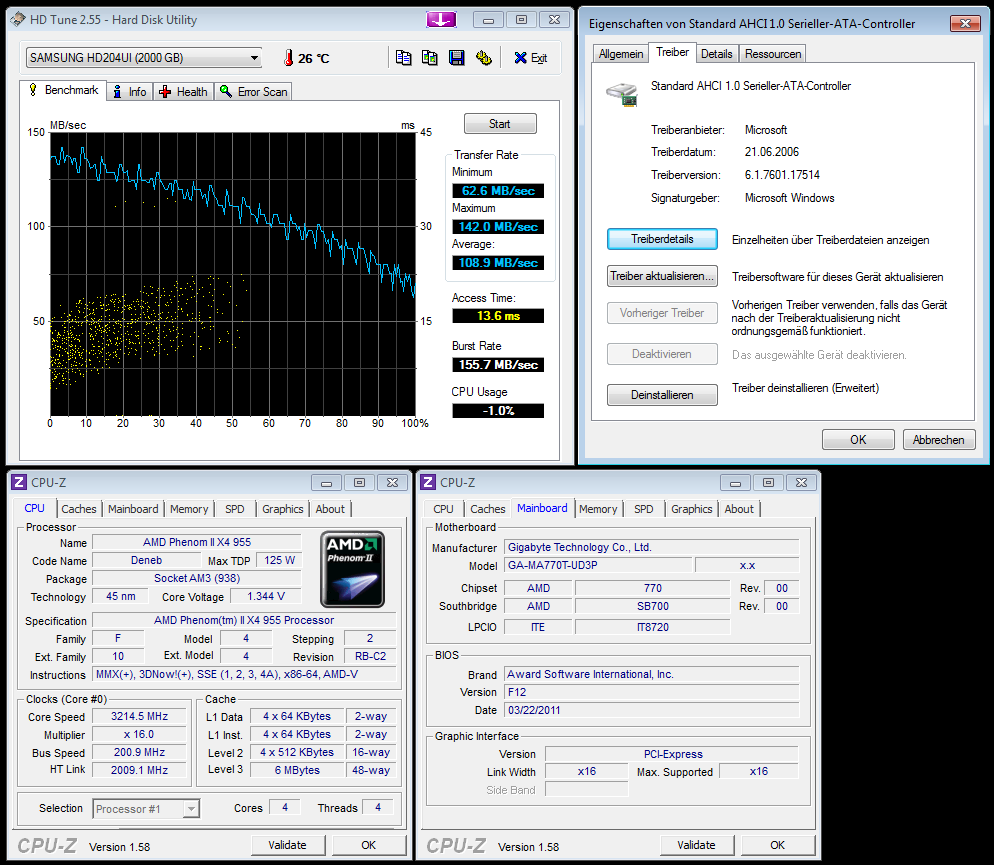
Task: Switch to the Health tab
Action: (x=184, y=92)
